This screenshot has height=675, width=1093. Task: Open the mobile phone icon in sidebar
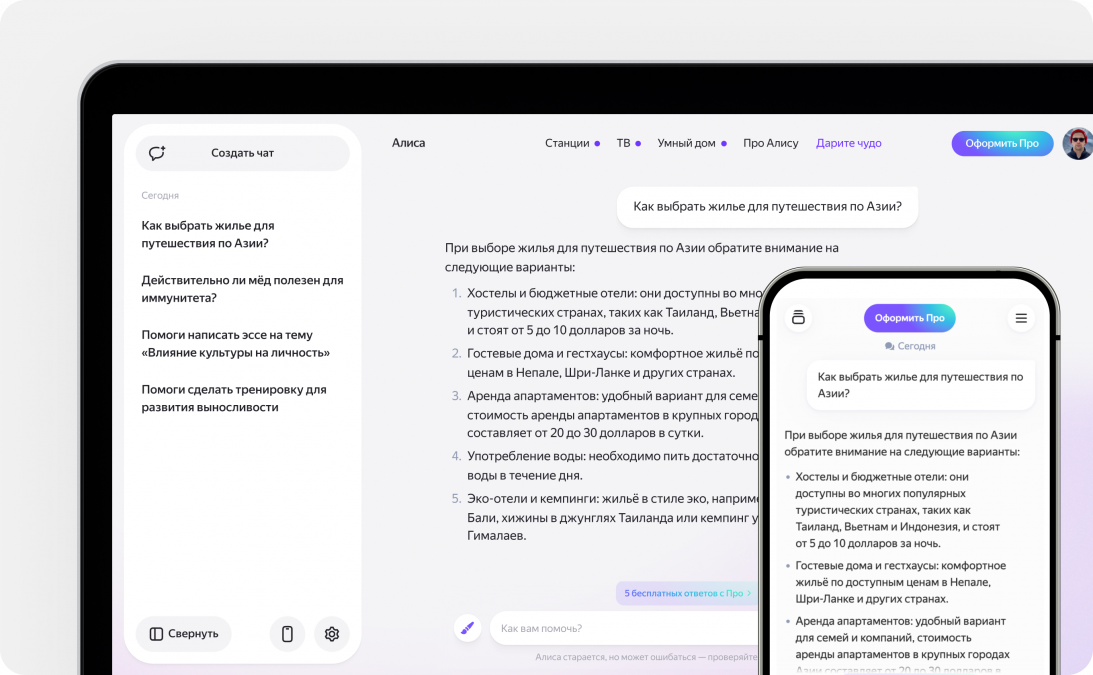tap(287, 634)
